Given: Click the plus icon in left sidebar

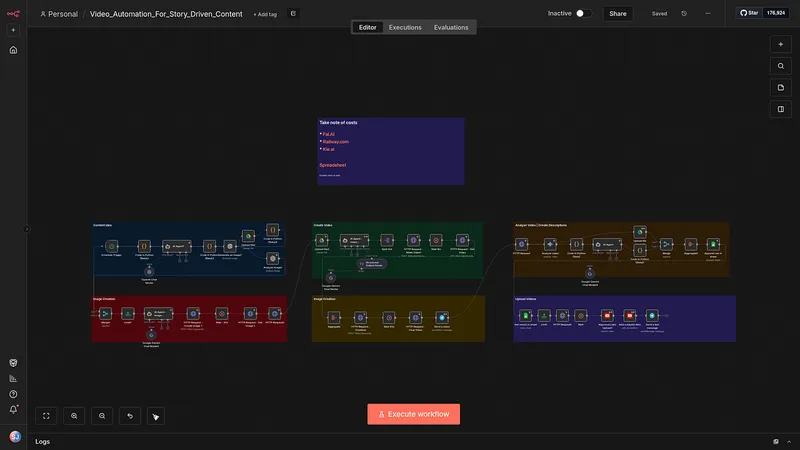Looking at the screenshot, I should click(13, 30).
